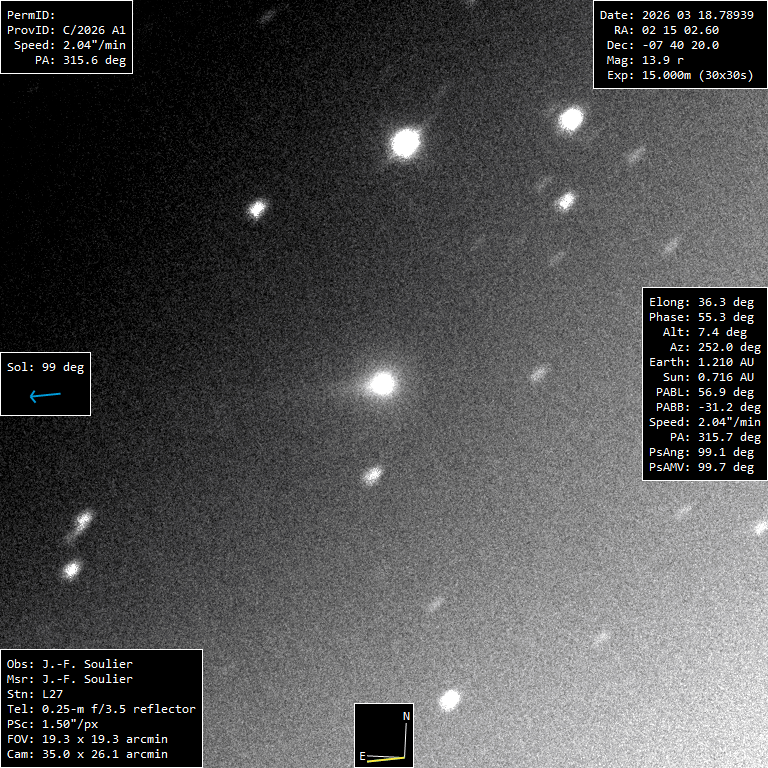Click the Tel 0.25-m f/3.5 reflector text

101,709
